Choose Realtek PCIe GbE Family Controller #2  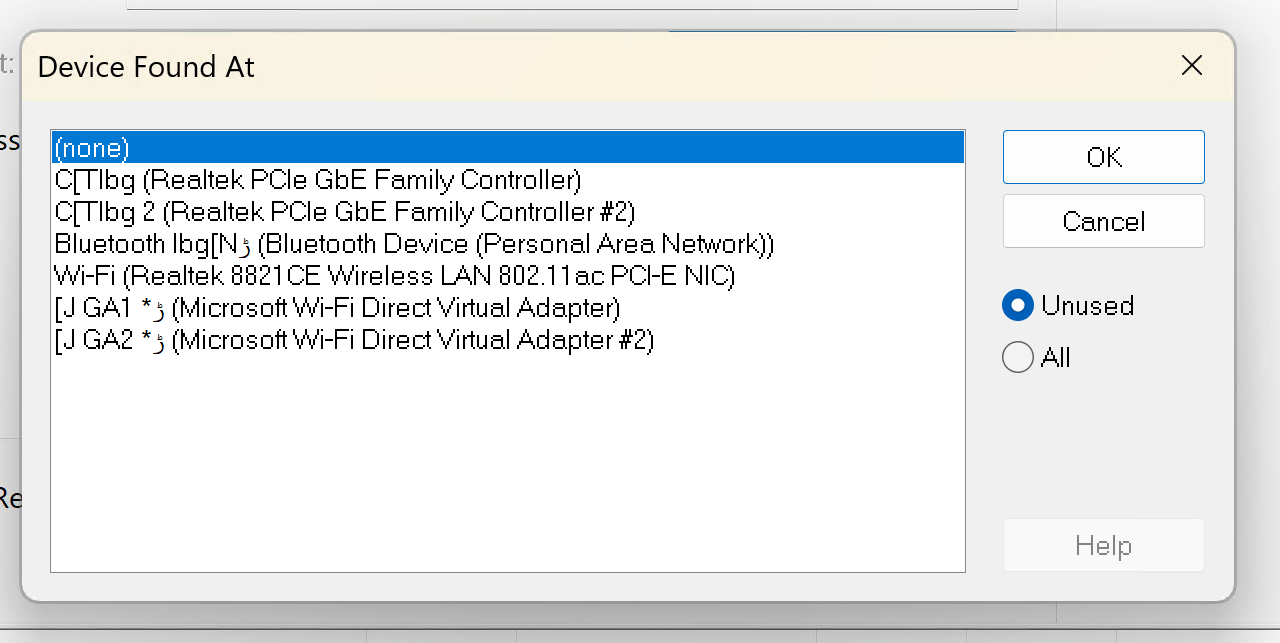(345, 212)
